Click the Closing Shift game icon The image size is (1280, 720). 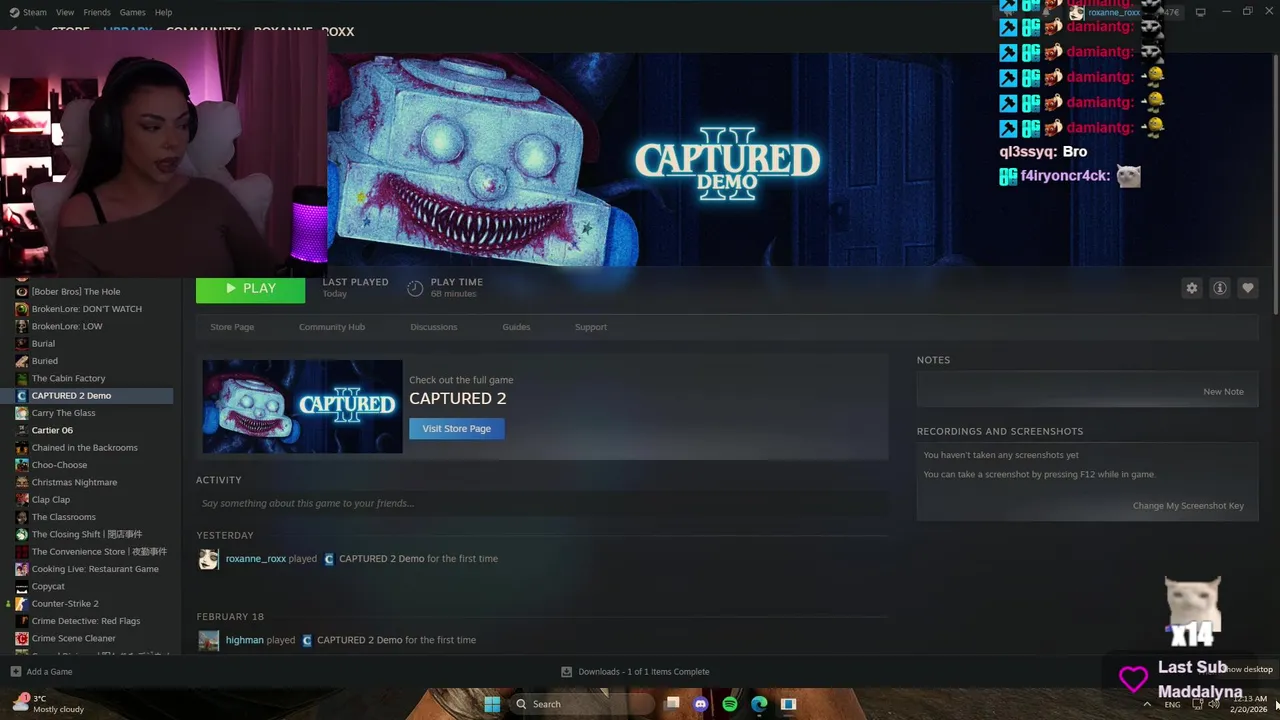point(22,534)
